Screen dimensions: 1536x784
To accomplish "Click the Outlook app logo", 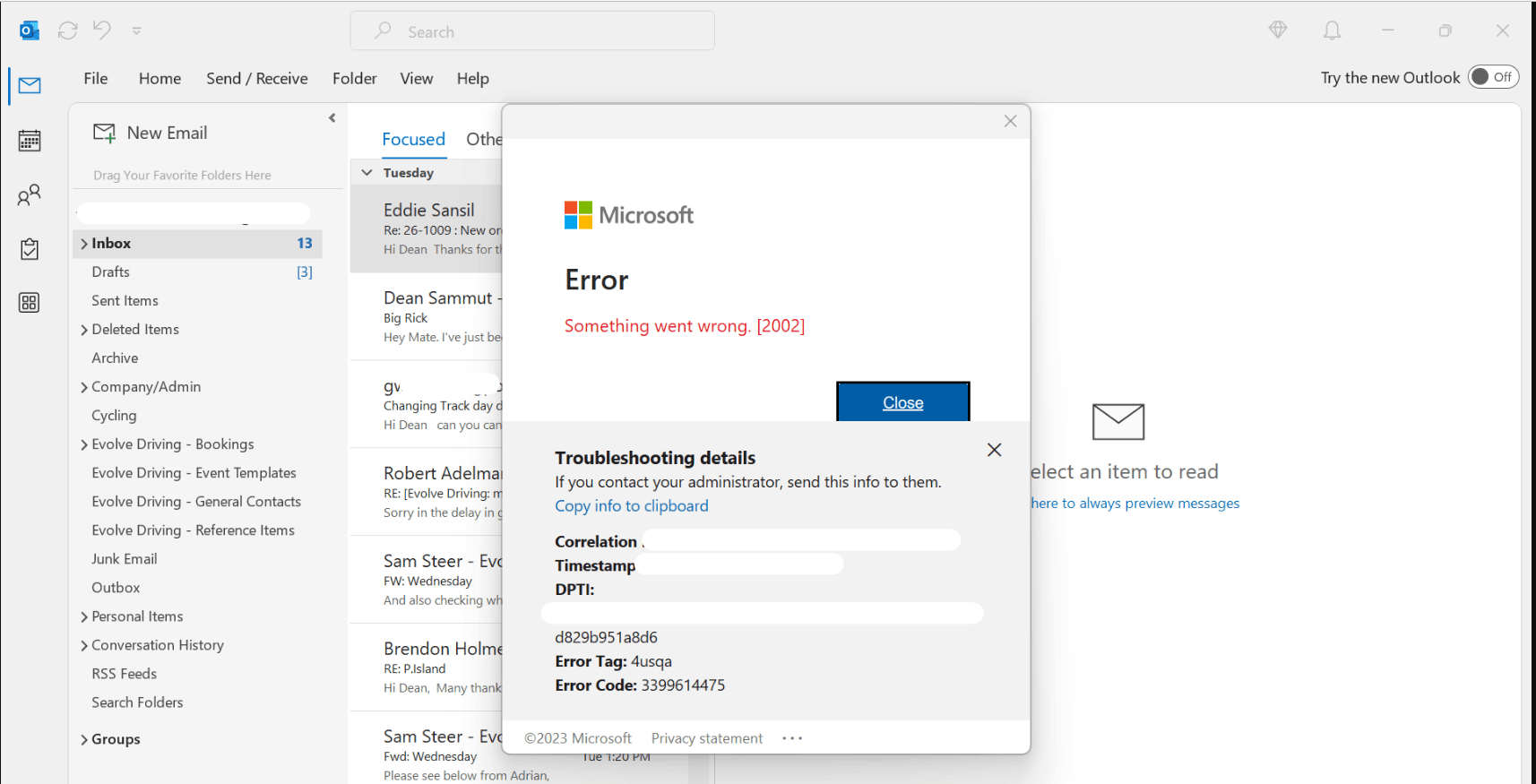I will coord(30,30).
